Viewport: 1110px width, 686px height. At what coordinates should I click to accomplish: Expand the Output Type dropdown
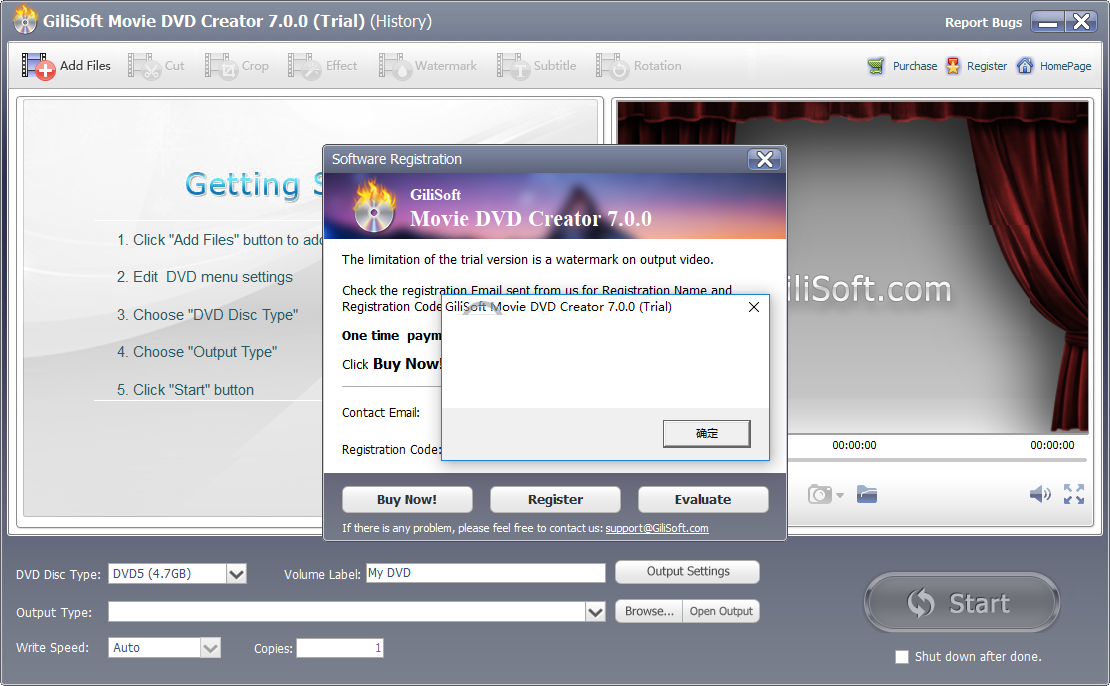point(595,612)
